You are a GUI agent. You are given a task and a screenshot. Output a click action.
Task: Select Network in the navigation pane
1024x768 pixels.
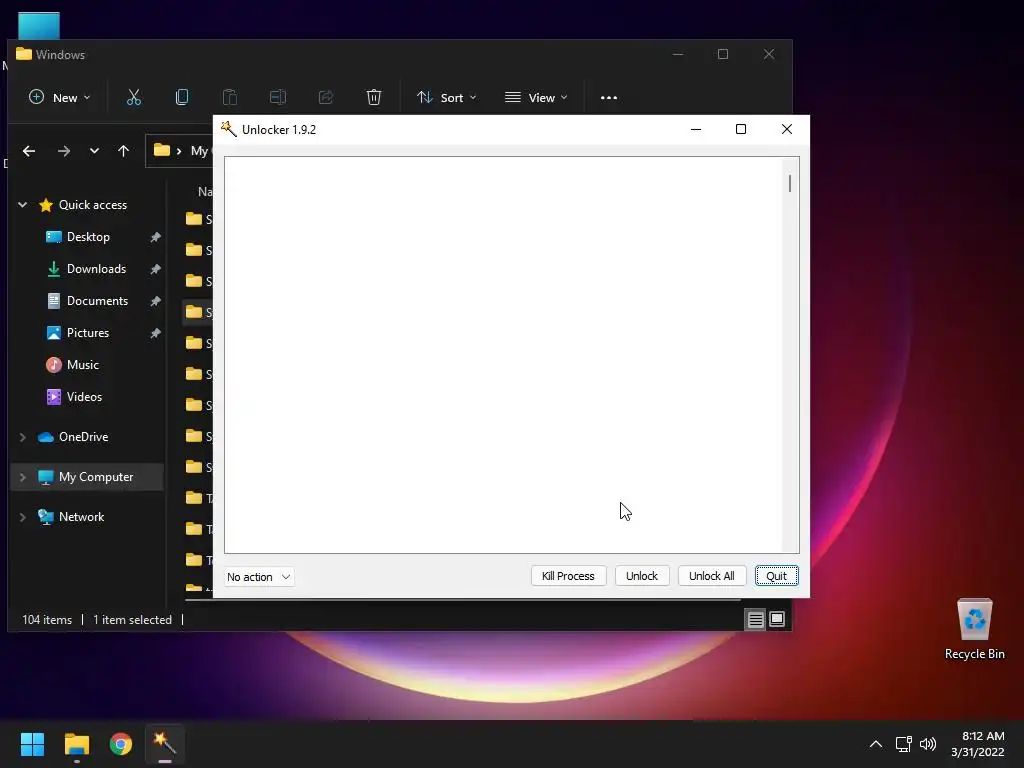point(81,517)
